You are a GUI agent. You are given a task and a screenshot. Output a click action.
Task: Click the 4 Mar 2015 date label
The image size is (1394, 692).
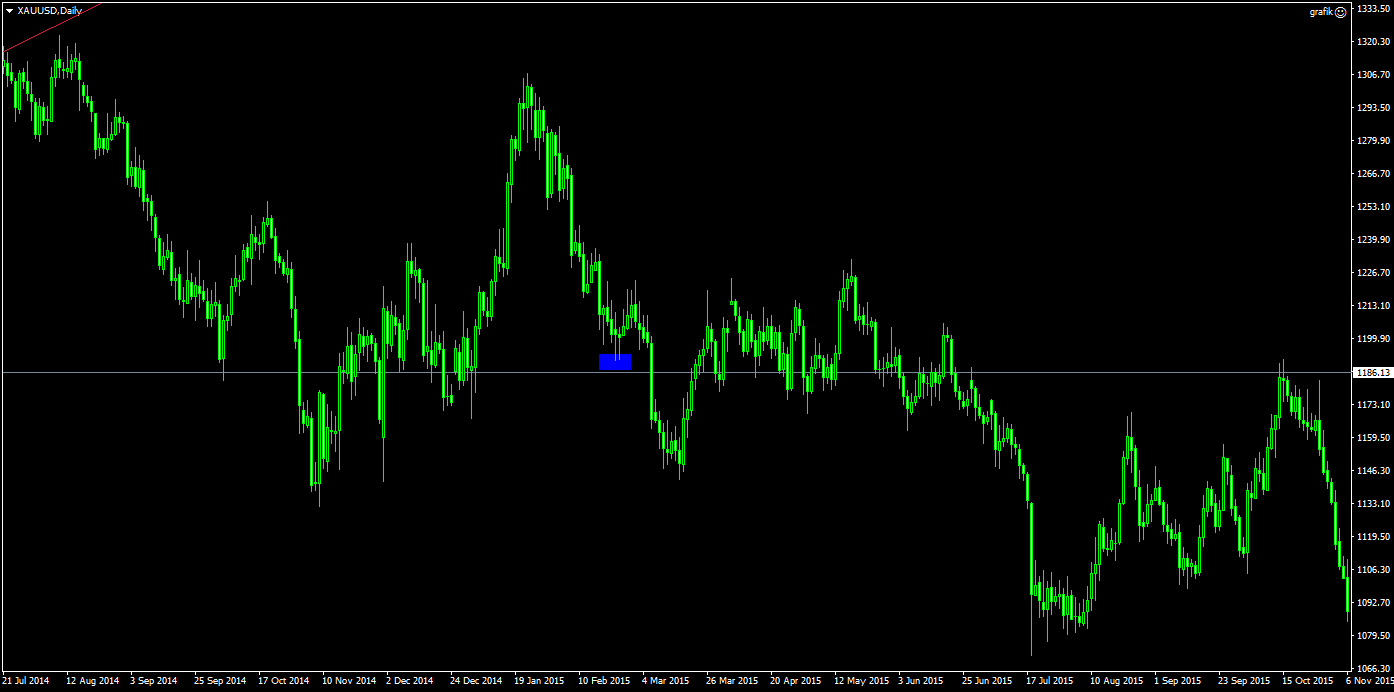[666, 681]
